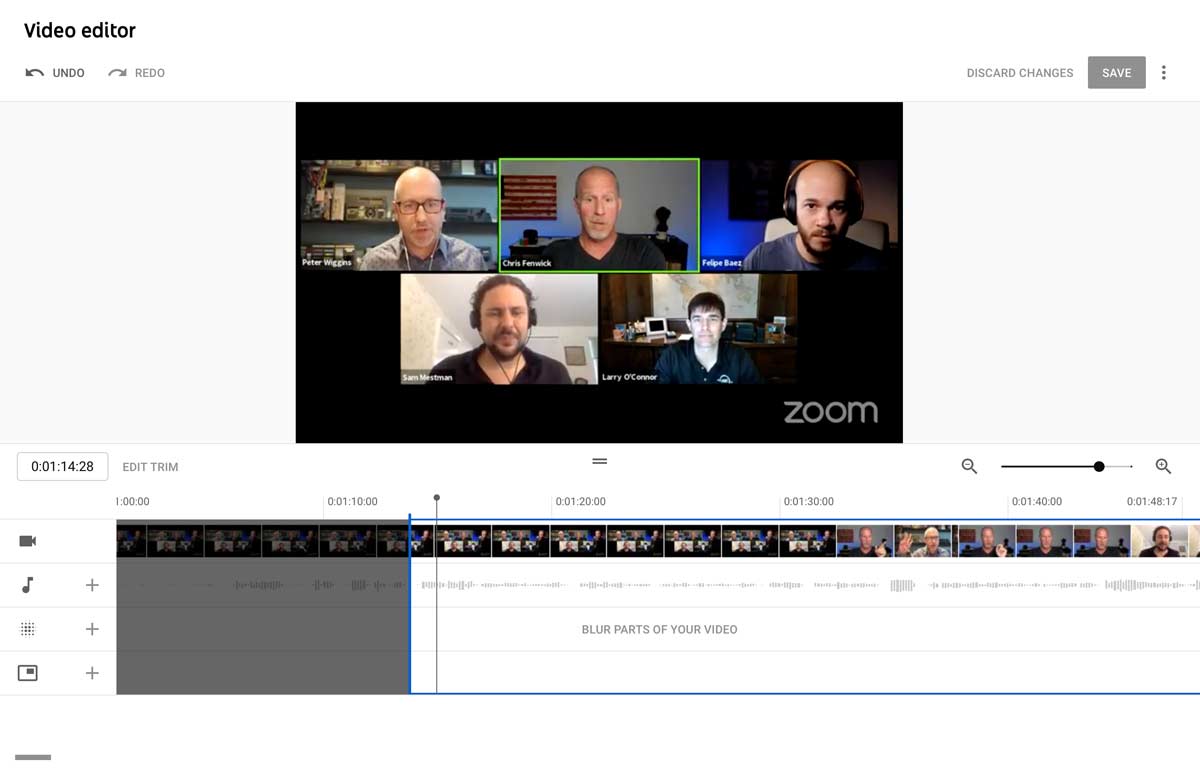Image resolution: width=1200 pixels, height=772 pixels.
Task: Select the end screen track icon
Action: [28, 673]
